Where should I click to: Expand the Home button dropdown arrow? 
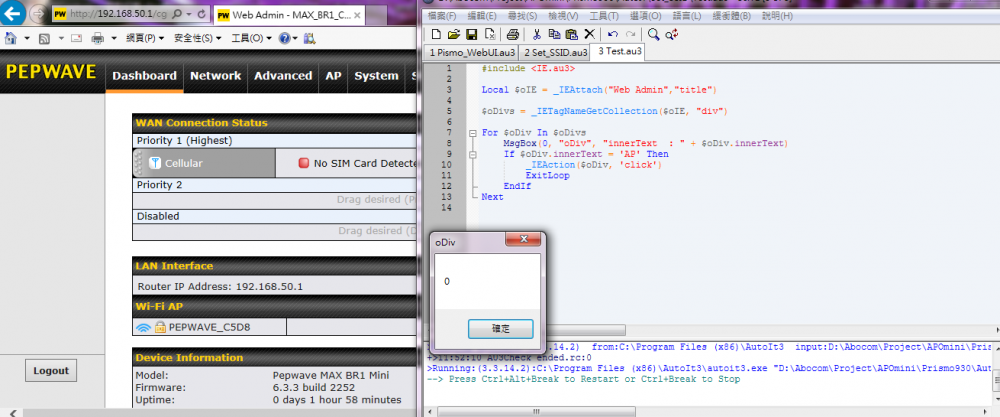pos(27,38)
